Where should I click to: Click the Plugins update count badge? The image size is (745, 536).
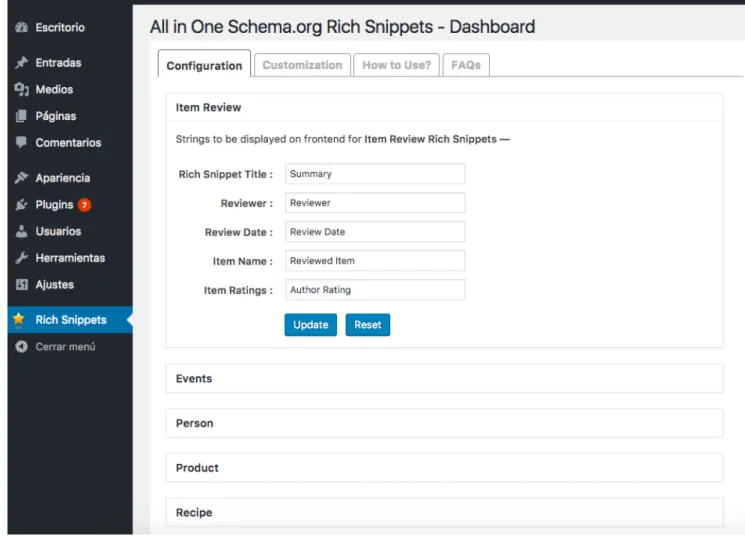[85, 205]
